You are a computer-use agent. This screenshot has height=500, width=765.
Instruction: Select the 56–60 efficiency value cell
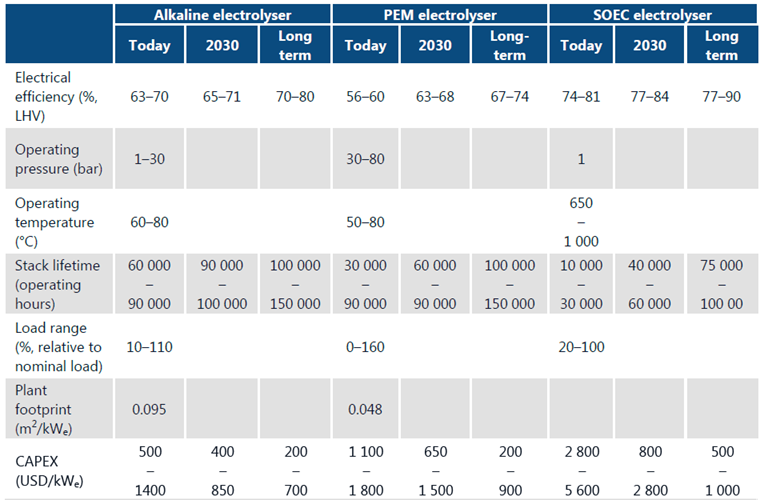(x=366, y=99)
